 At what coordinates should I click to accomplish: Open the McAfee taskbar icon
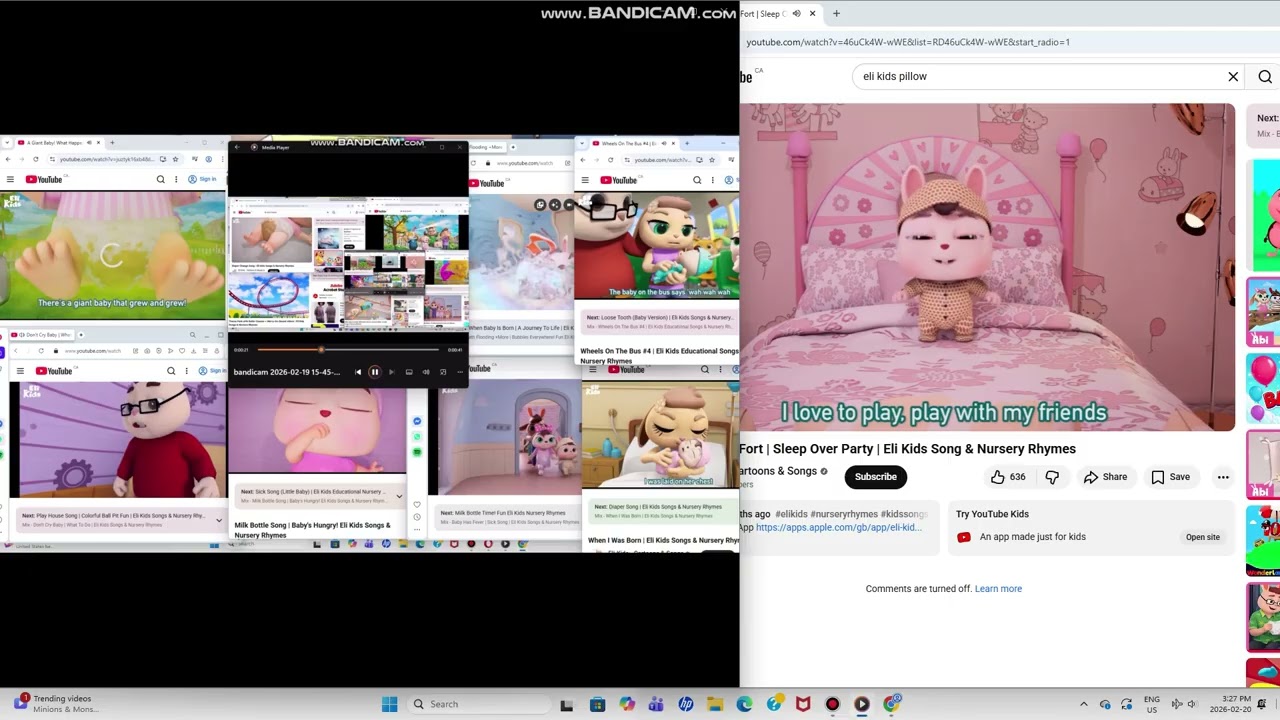tap(803, 704)
